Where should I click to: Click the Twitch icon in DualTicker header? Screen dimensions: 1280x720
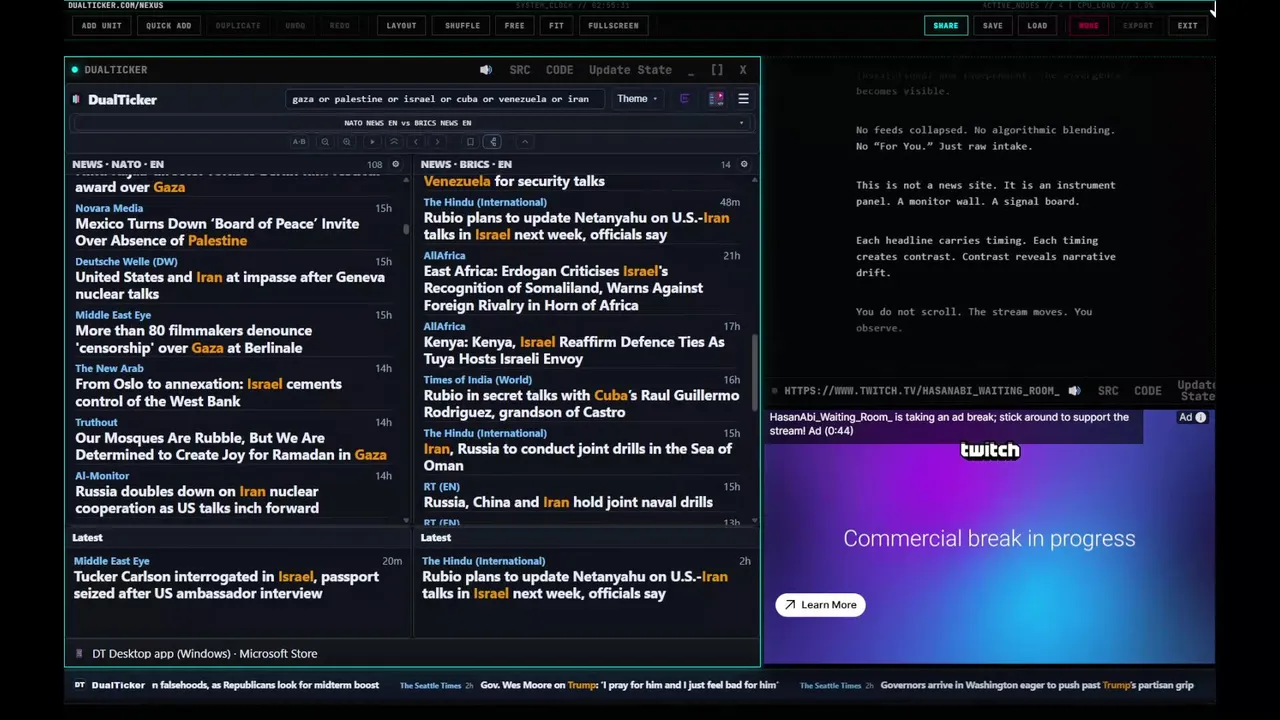point(684,99)
